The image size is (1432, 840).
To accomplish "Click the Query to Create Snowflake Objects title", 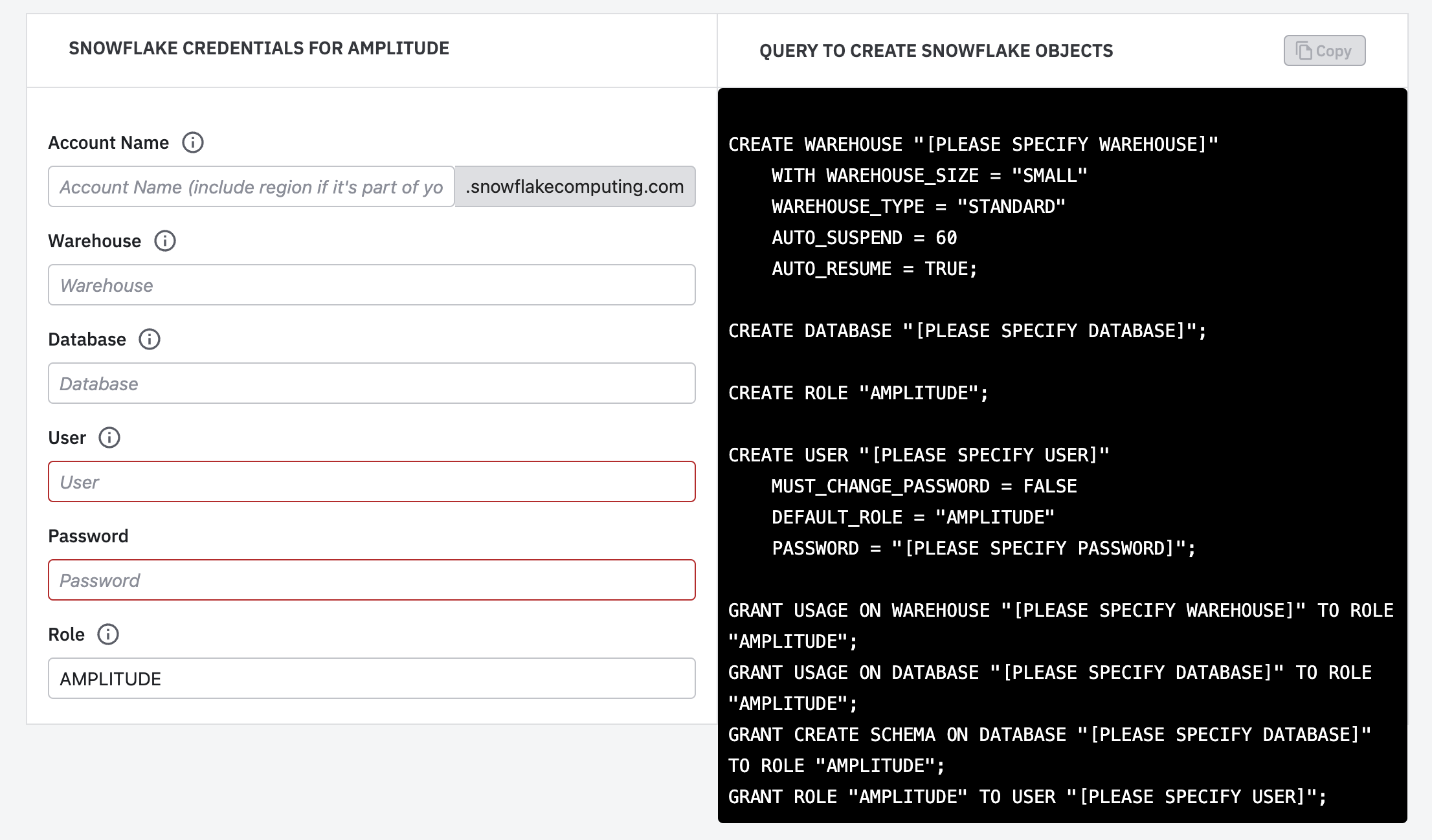I will pyautogui.click(x=936, y=51).
